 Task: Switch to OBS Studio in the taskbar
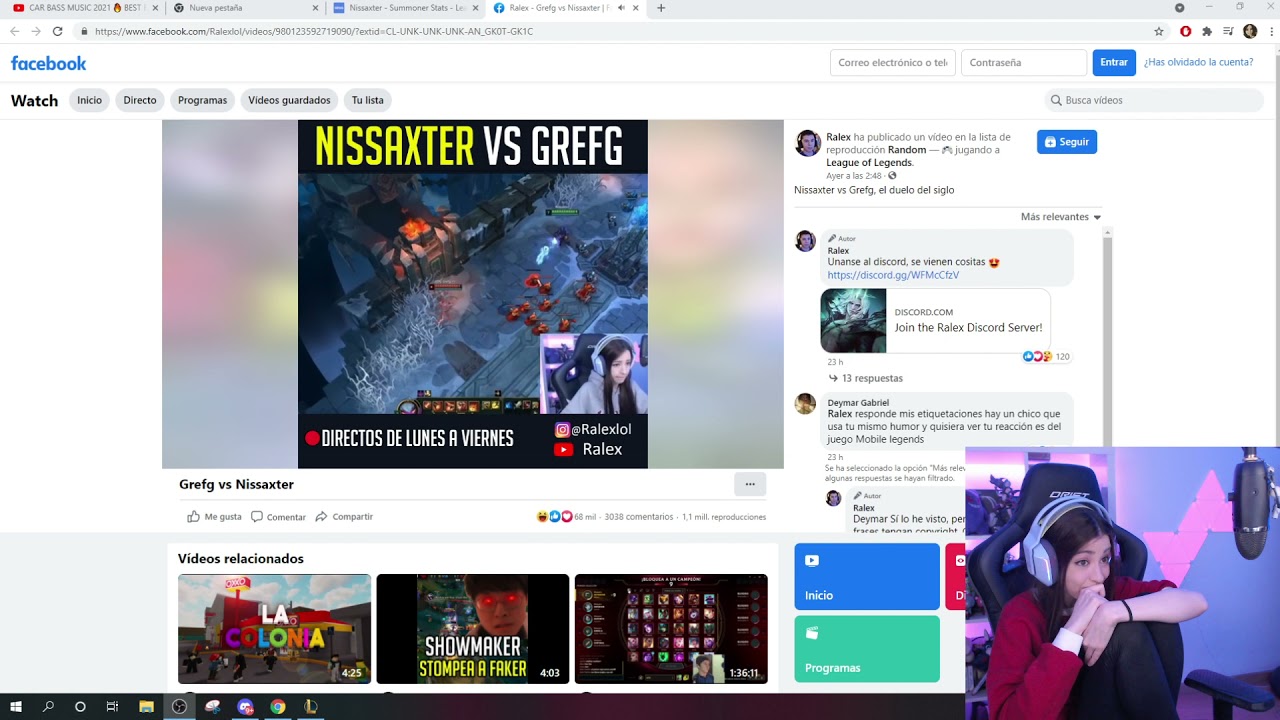coord(179,707)
